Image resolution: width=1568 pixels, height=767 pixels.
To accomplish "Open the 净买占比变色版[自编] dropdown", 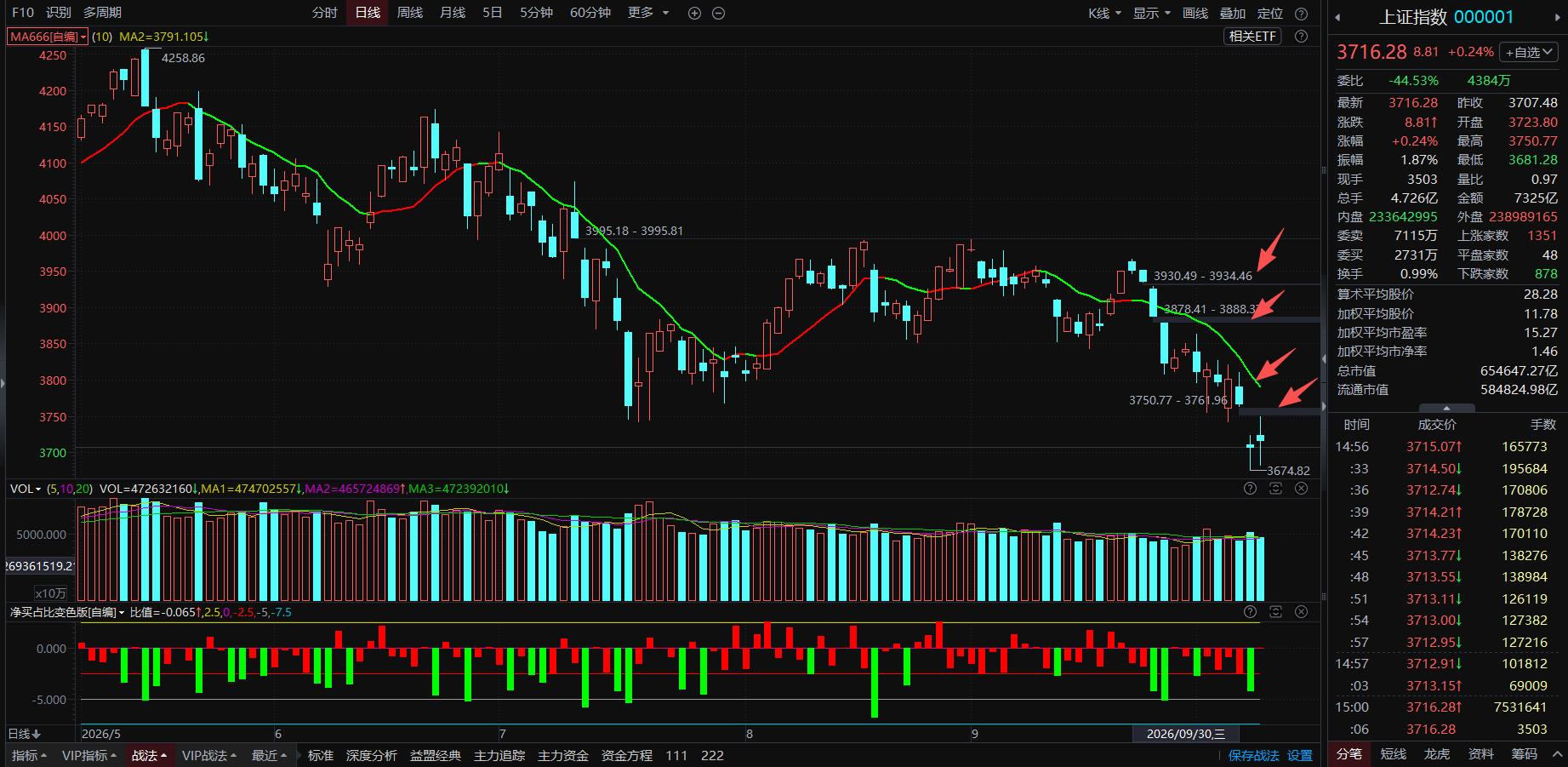I will pyautogui.click(x=67, y=612).
